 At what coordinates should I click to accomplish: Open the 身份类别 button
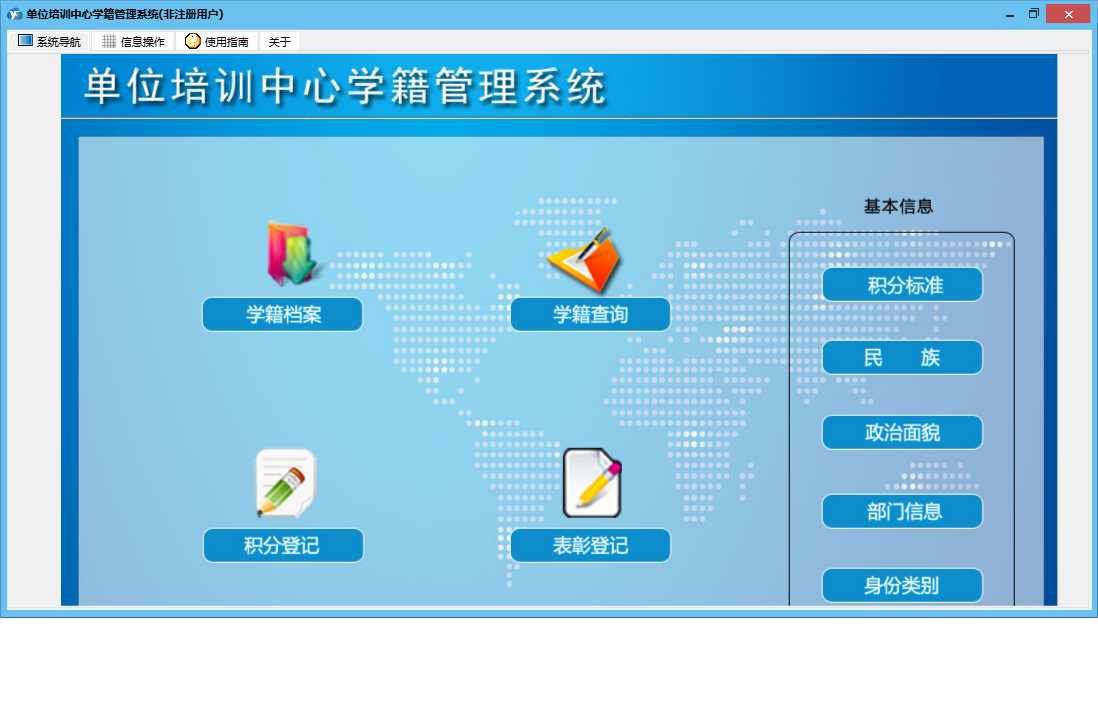903,585
